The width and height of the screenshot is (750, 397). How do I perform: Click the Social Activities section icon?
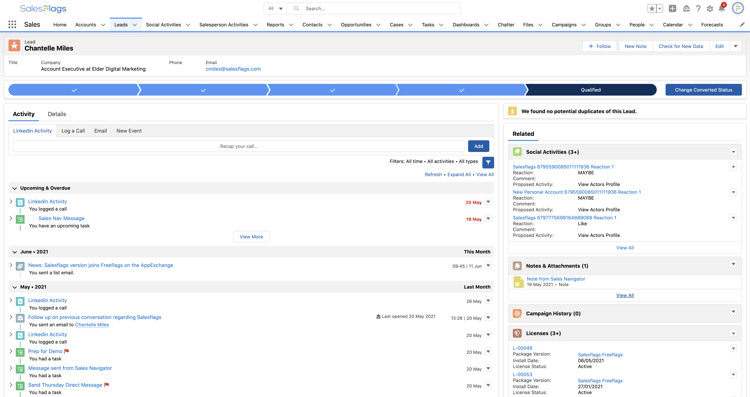point(517,152)
